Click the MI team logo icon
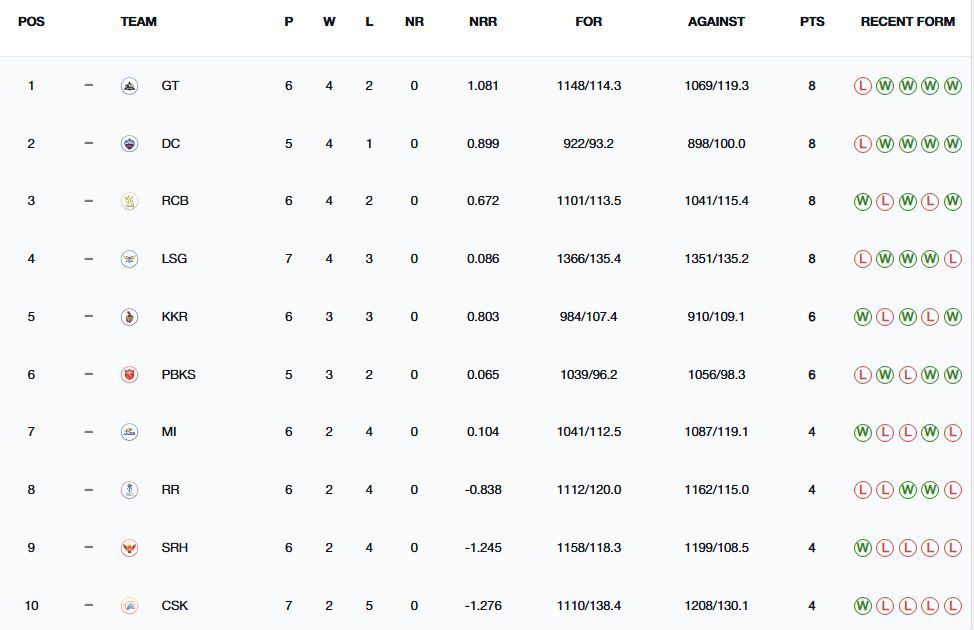This screenshot has width=974, height=630. [x=129, y=432]
